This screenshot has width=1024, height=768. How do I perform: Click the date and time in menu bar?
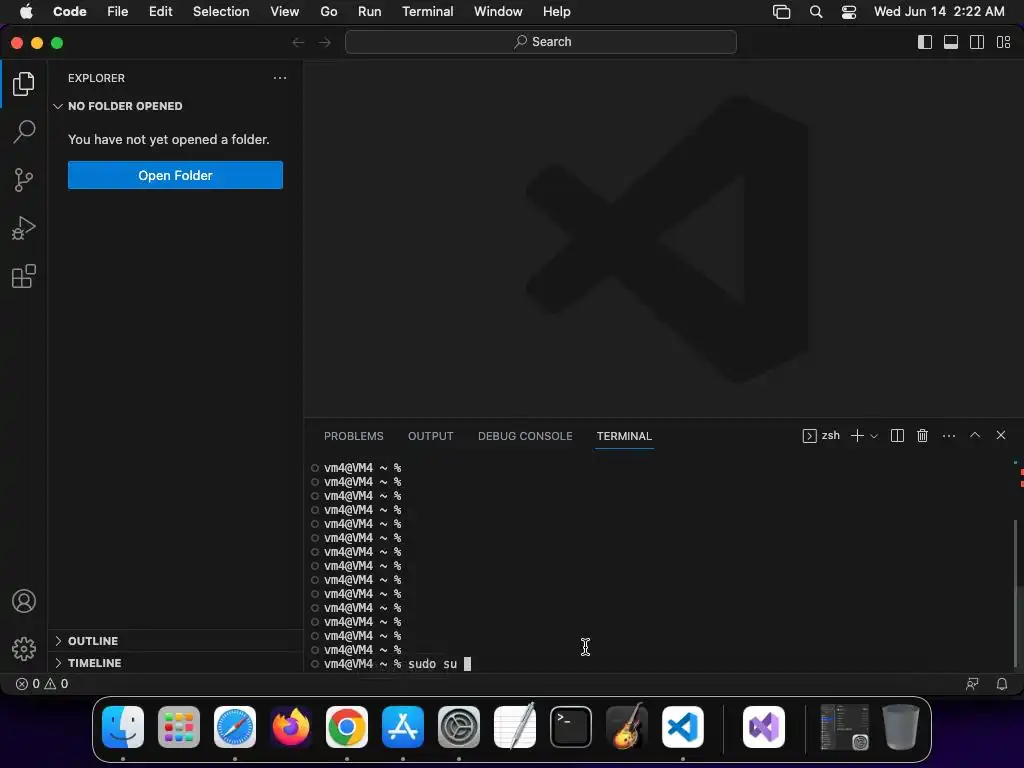coord(939,12)
